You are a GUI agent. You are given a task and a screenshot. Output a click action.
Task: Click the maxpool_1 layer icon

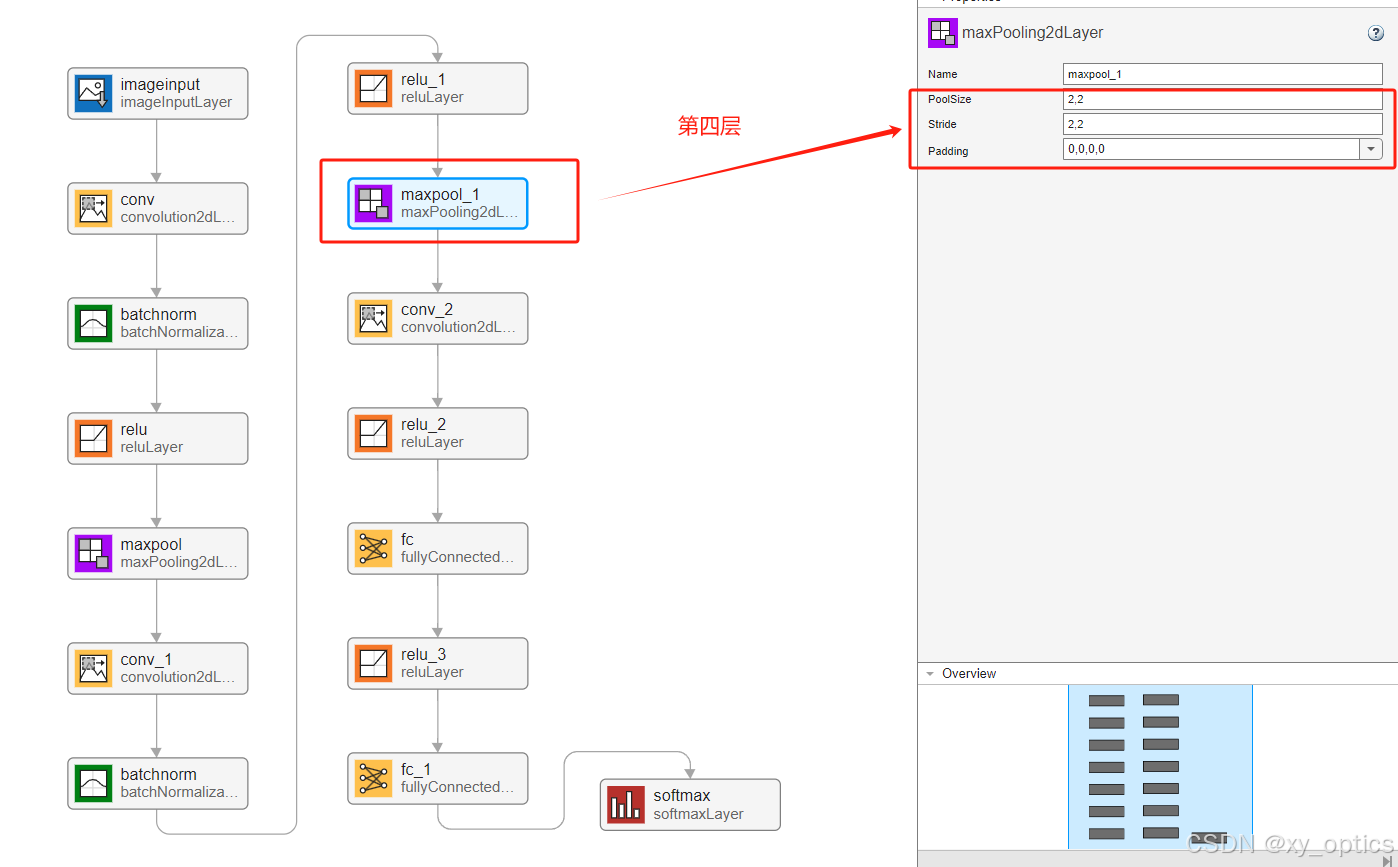[373, 203]
